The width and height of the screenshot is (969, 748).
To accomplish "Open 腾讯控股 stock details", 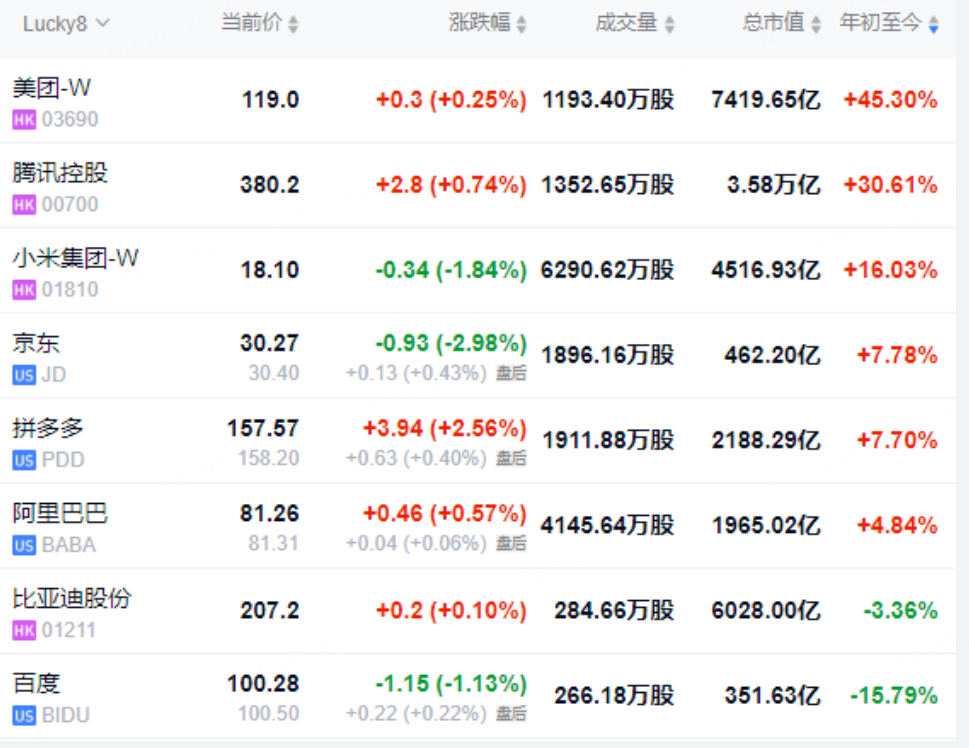I will pyautogui.click(x=478, y=185).
